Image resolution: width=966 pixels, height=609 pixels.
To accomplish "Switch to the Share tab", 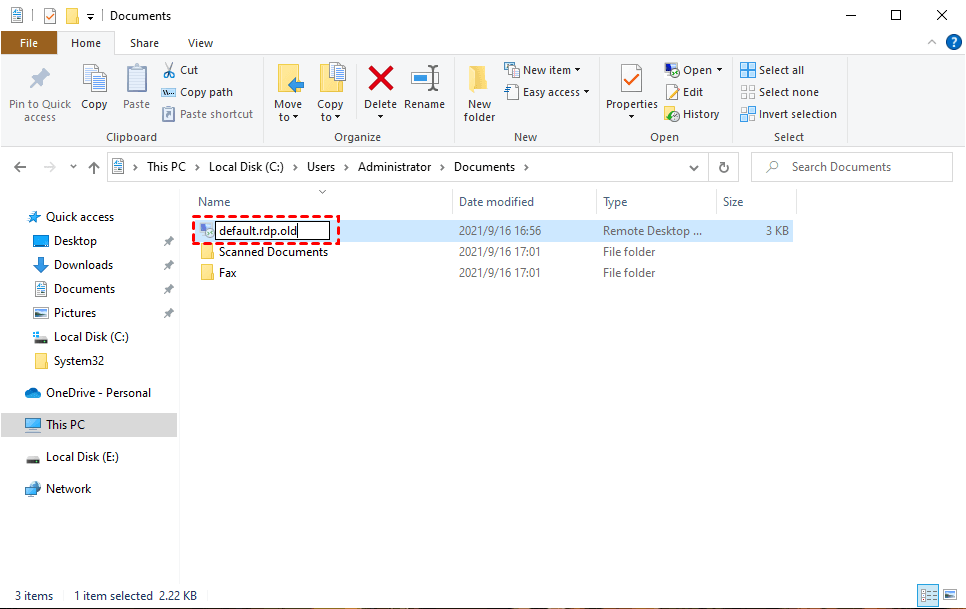I will (144, 43).
